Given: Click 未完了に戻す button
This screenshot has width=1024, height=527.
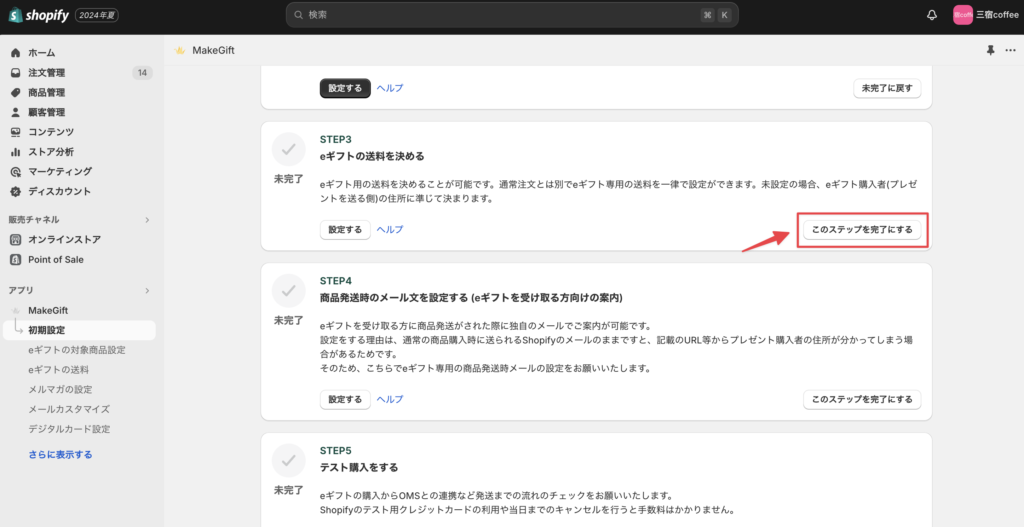Looking at the screenshot, I should point(887,88).
